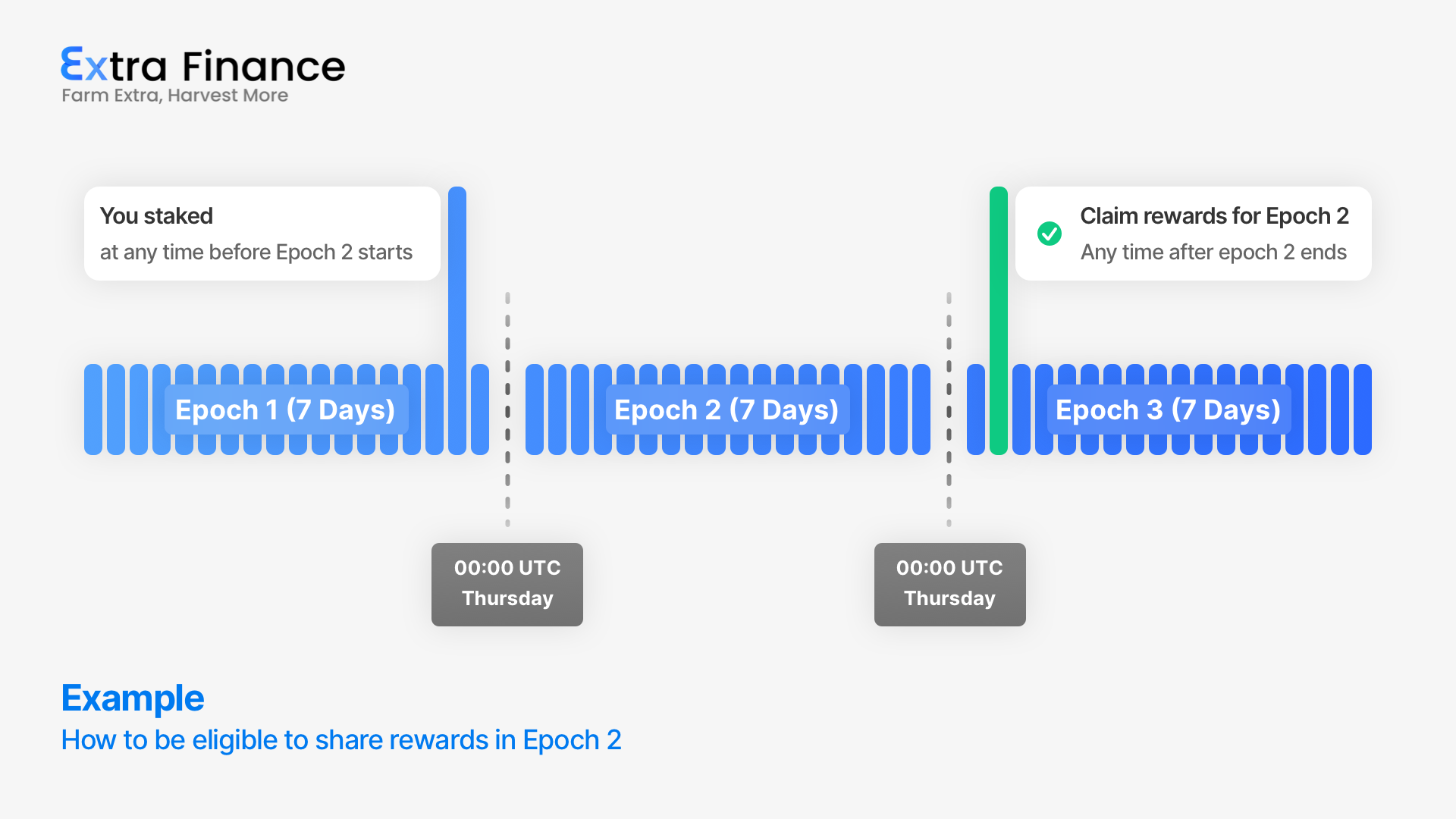This screenshot has height=819, width=1456.
Task: Click "How to be eligible to share rewards" subtitle
Action: (x=341, y=740)
